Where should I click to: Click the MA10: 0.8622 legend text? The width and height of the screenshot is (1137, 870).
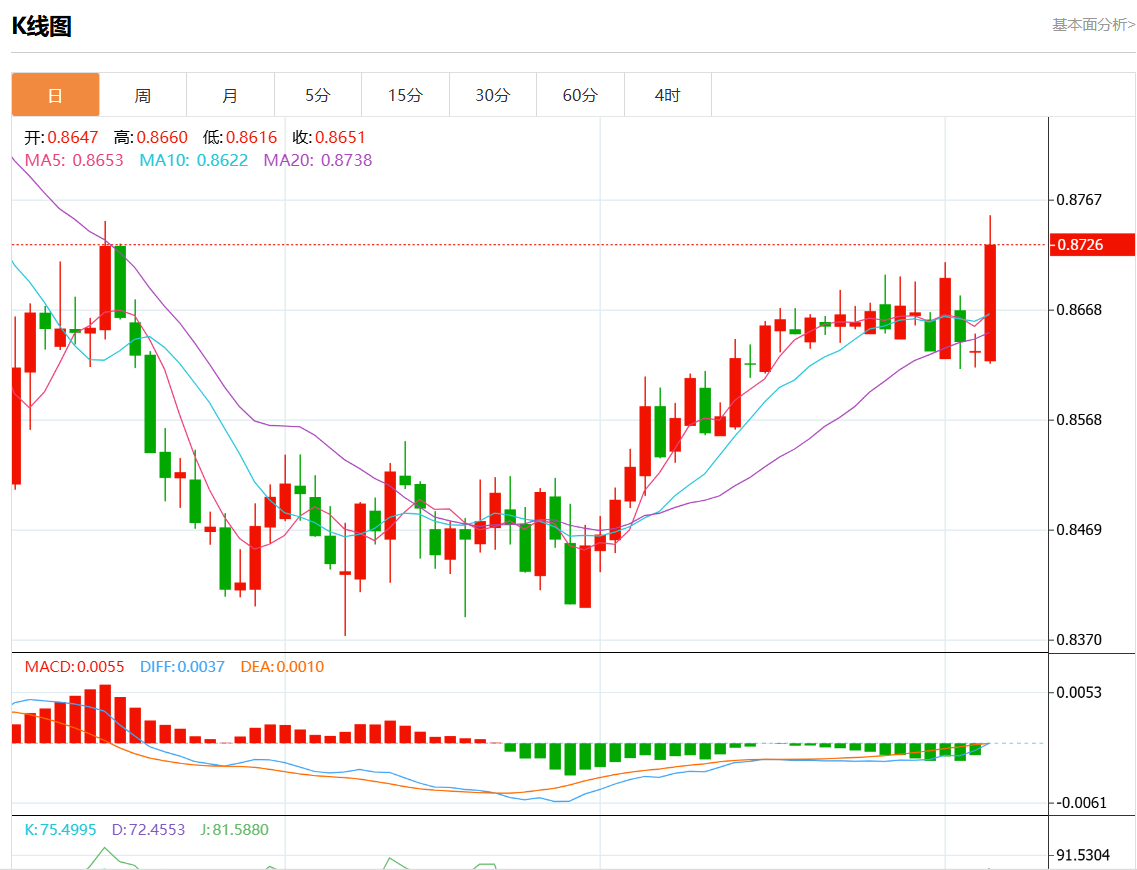pyautogui.click(x=194, y=160)
